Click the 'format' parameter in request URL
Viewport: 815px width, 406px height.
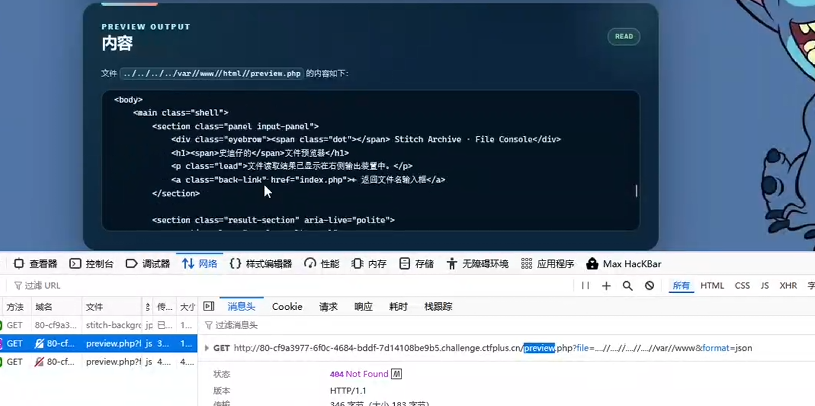[x=716, y=348]
